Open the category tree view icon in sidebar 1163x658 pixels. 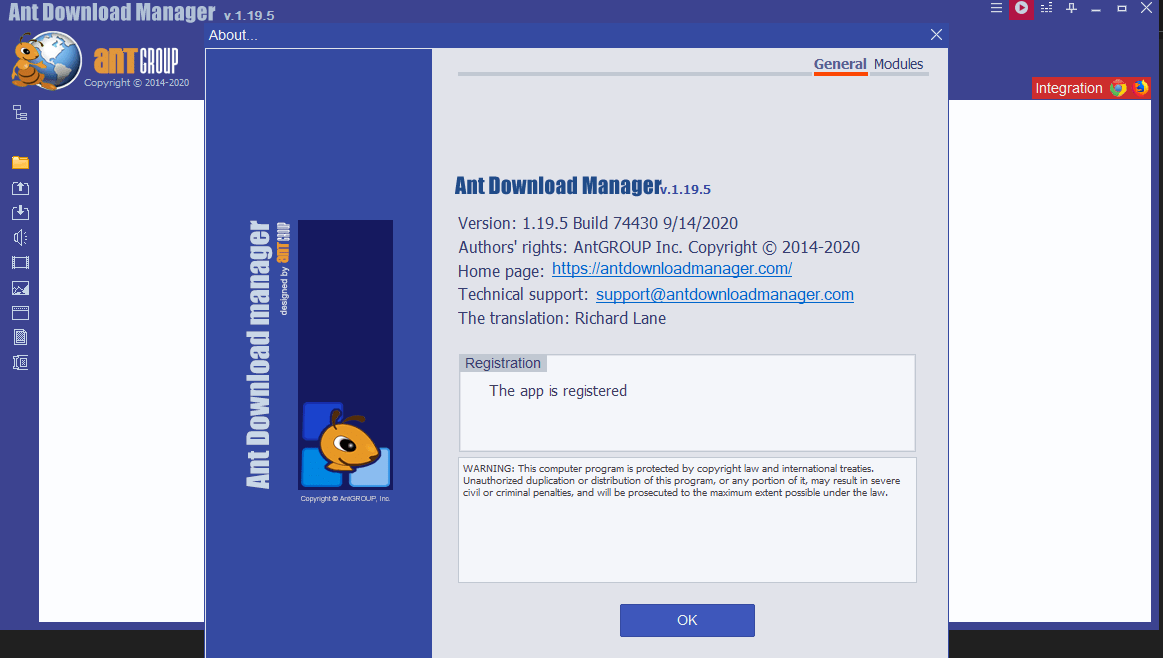(20, 113)
